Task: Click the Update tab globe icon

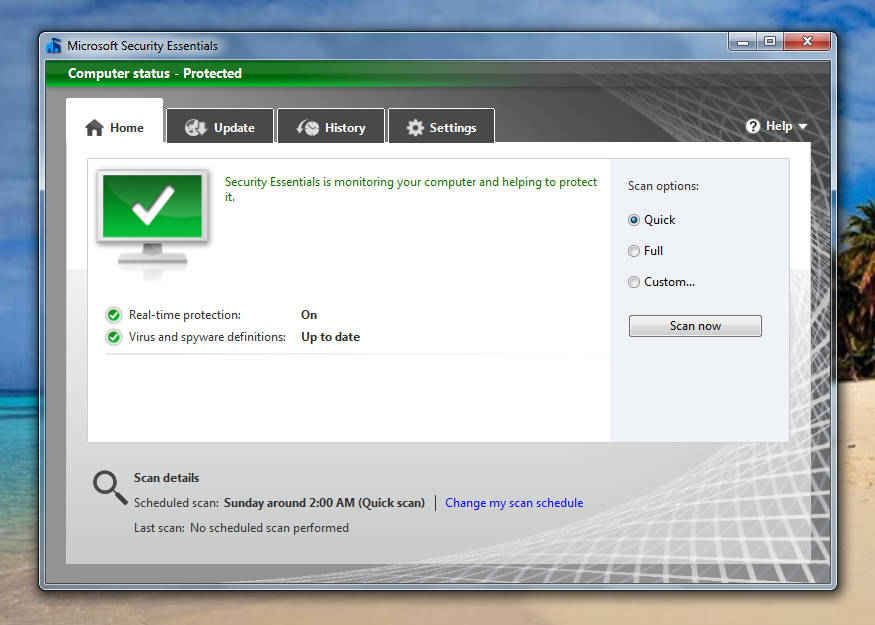Action: 196,126
